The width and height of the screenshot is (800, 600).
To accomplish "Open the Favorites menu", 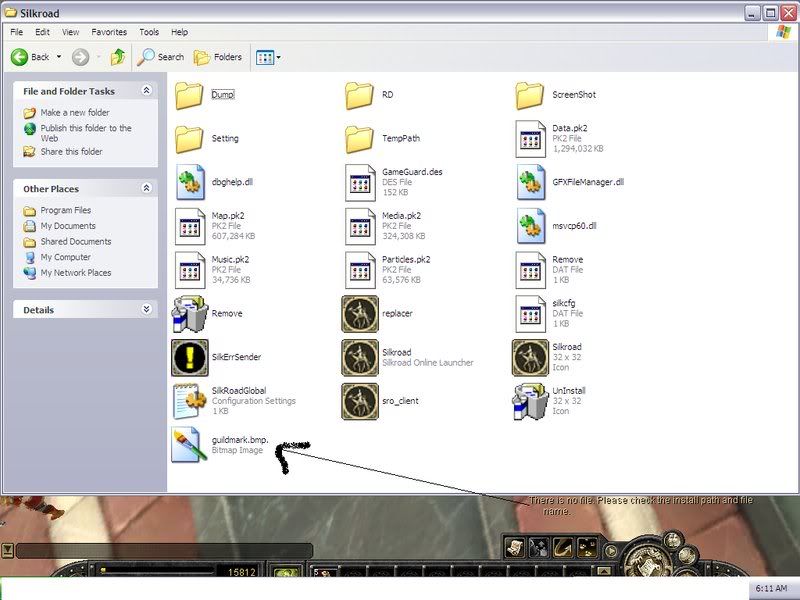I will [x=109, y=32].
